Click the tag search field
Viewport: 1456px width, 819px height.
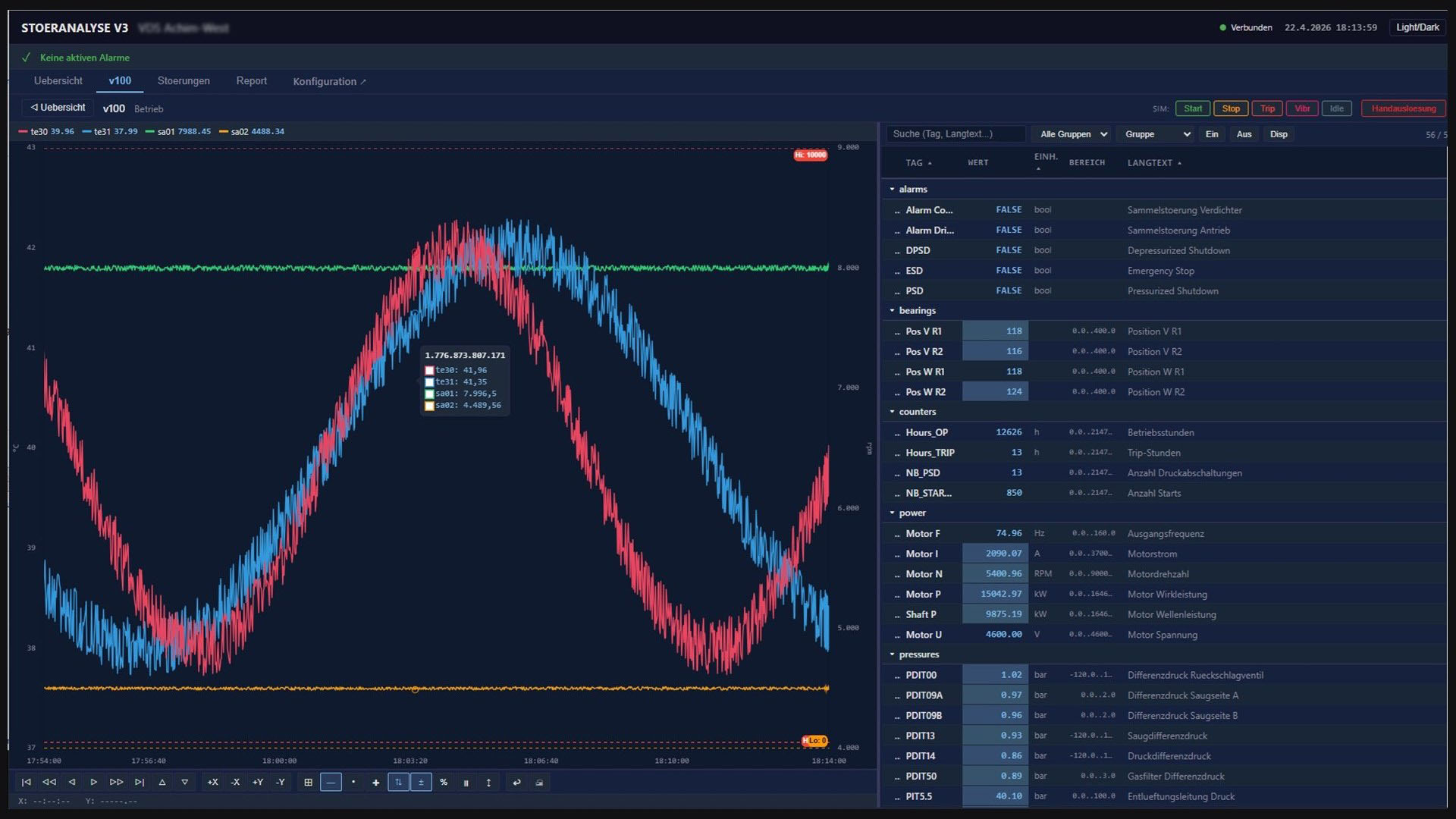955,134
